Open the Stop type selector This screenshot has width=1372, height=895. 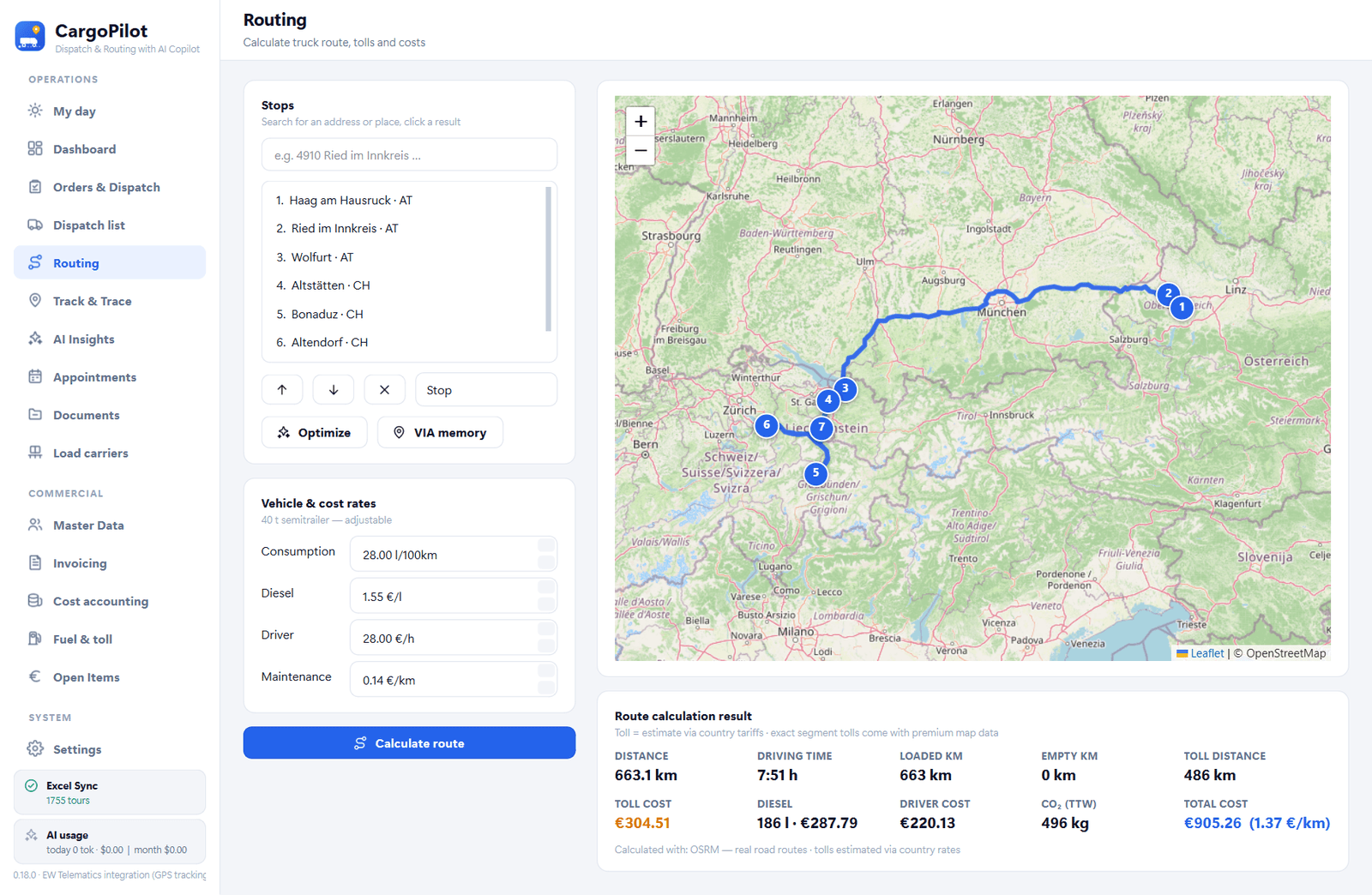(486, 389)
